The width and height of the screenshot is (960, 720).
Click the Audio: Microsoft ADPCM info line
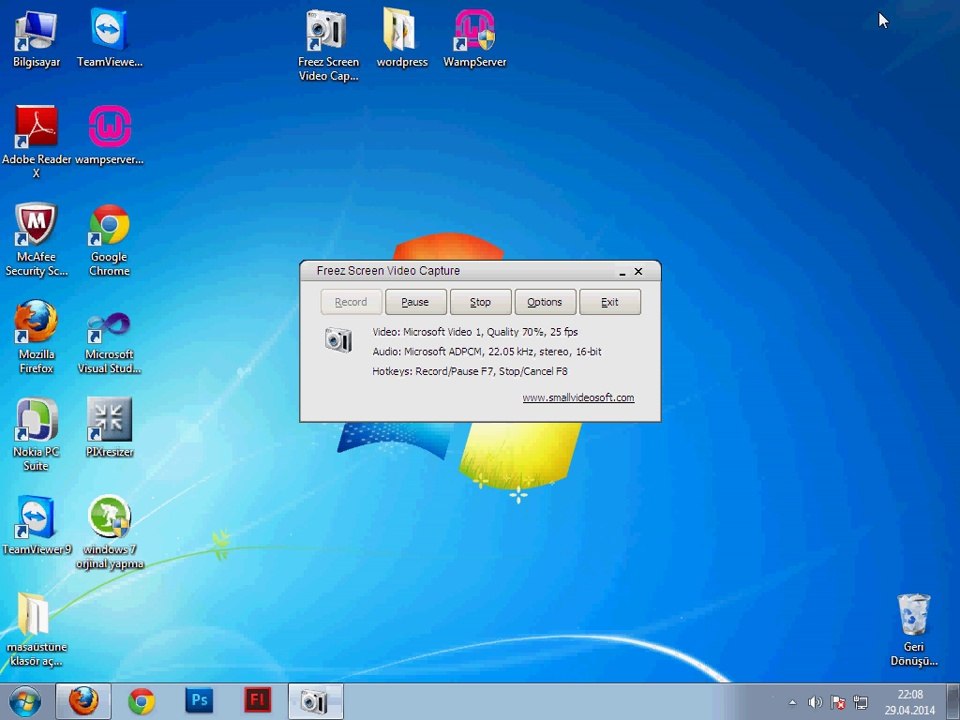[x=487, y=351]
